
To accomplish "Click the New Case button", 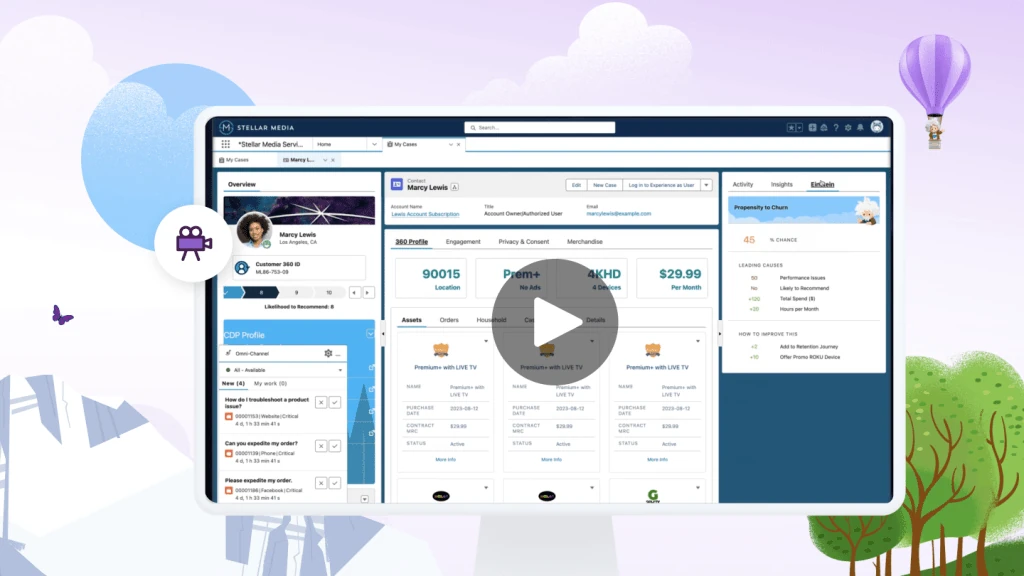I will pos(605,185).
